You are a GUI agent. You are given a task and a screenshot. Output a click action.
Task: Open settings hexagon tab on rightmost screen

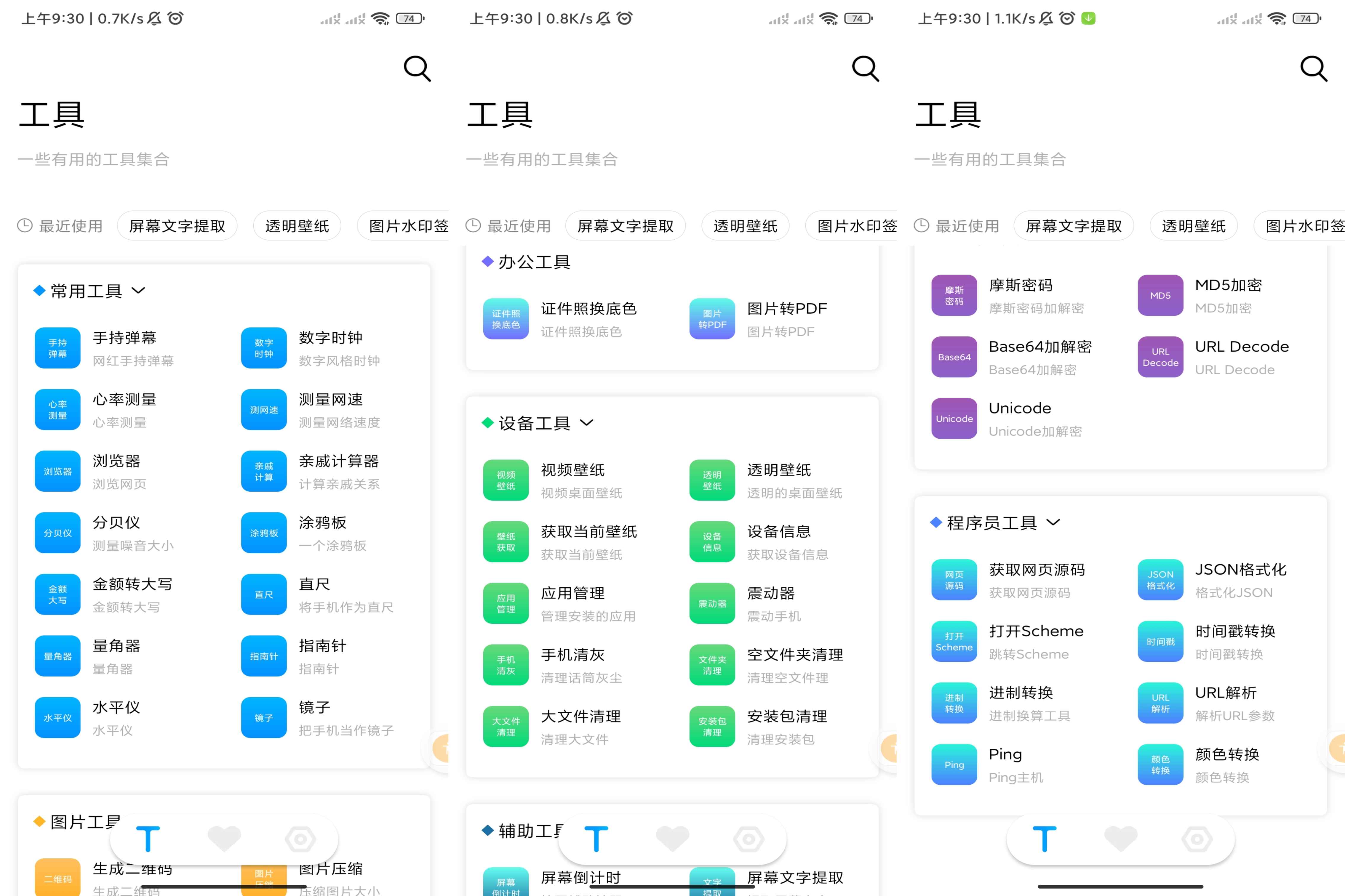click(x=1197, y=839)
